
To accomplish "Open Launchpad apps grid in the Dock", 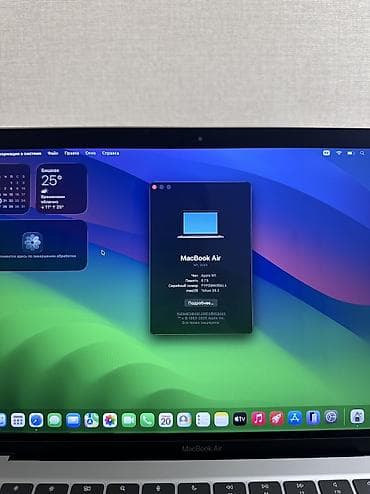I will 18,420.
